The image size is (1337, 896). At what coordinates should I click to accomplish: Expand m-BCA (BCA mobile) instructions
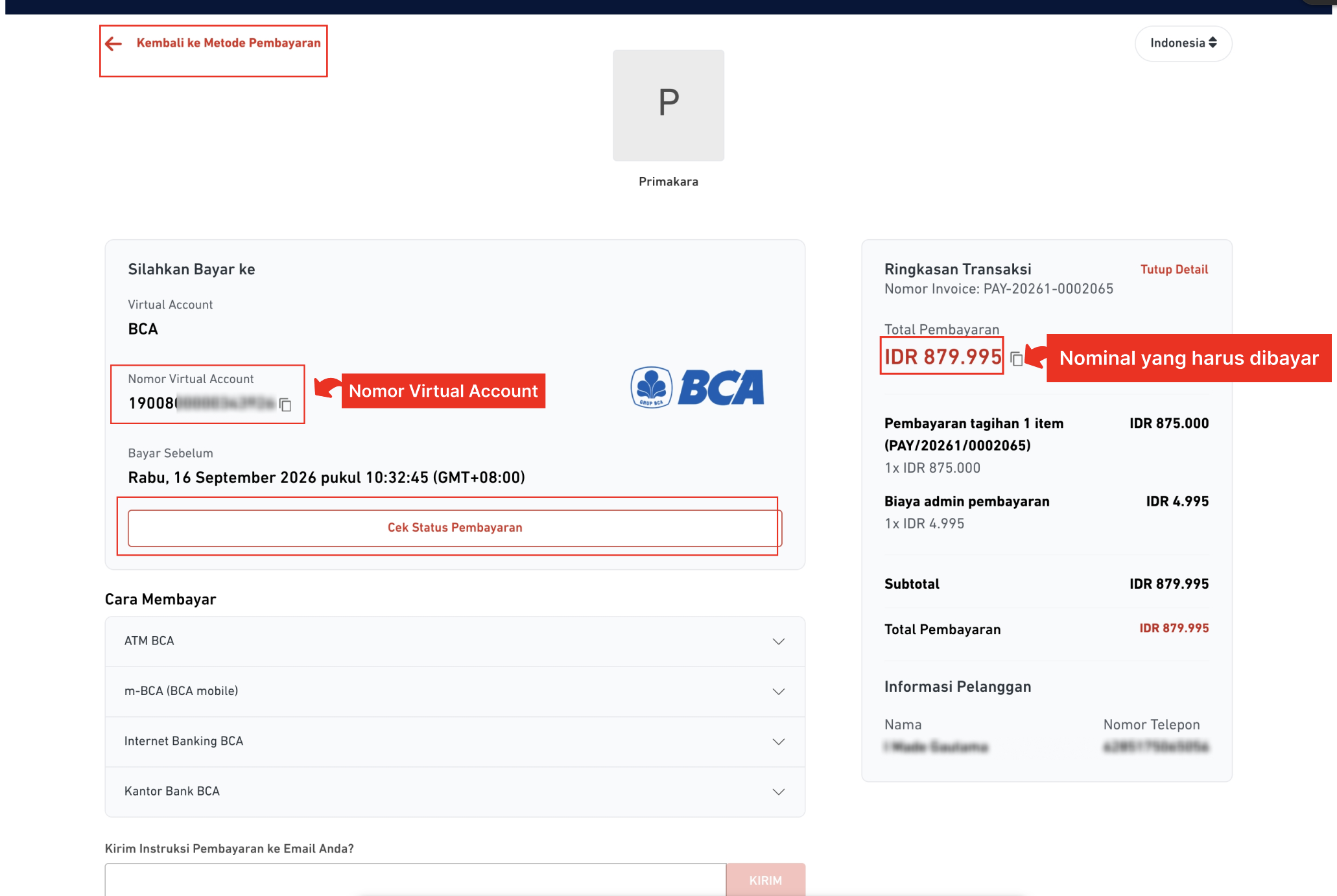[x=455, y=691]
